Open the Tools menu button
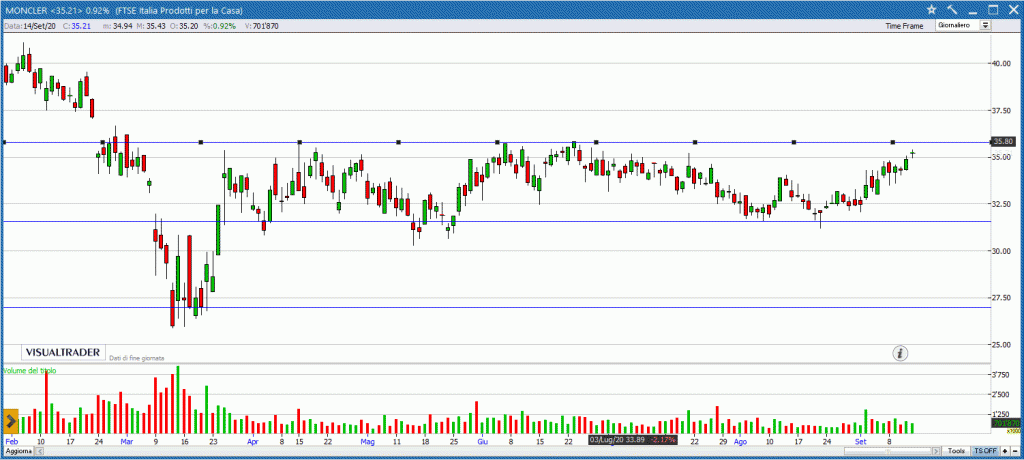 (956, 451)
